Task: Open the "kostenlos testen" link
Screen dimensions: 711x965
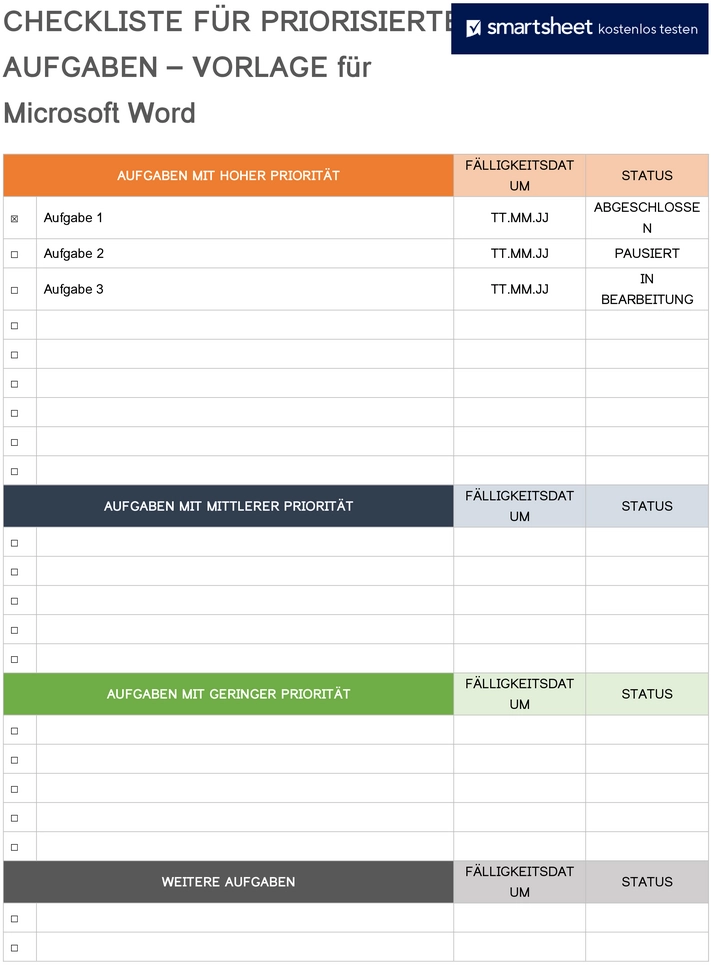Action: [x=647, y=29]
